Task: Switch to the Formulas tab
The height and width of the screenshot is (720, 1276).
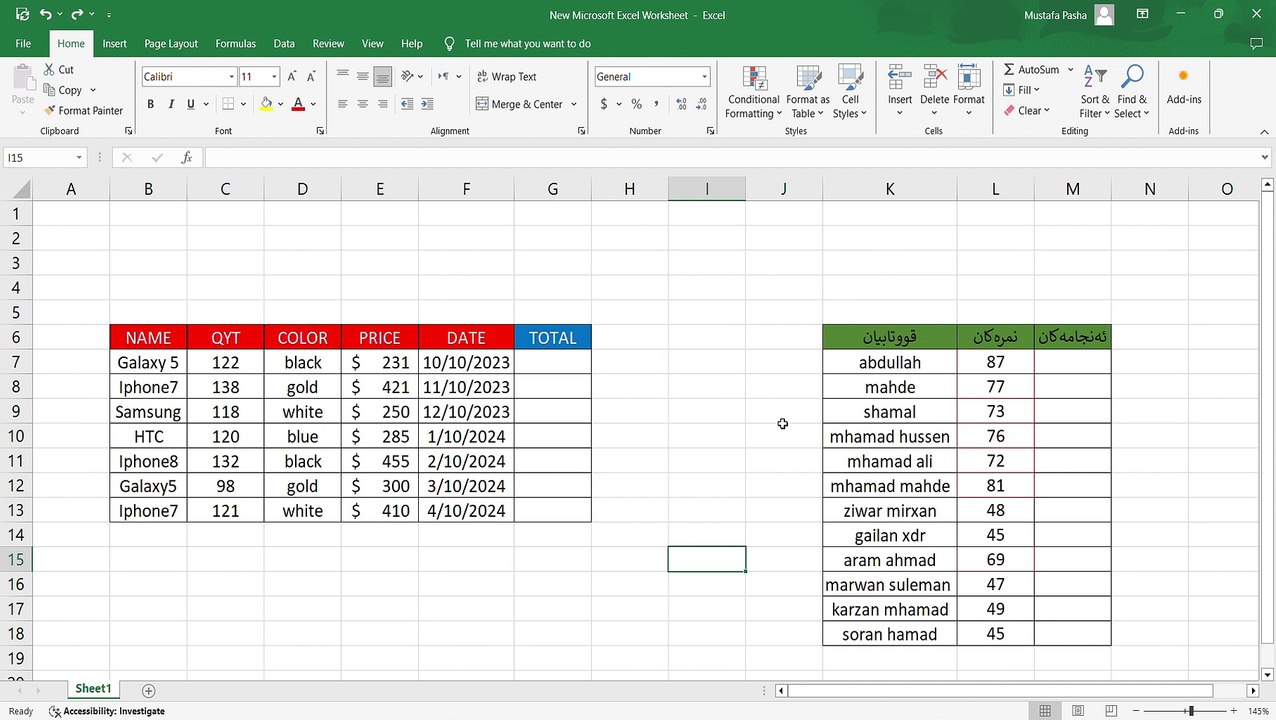Action: point(236,44)
